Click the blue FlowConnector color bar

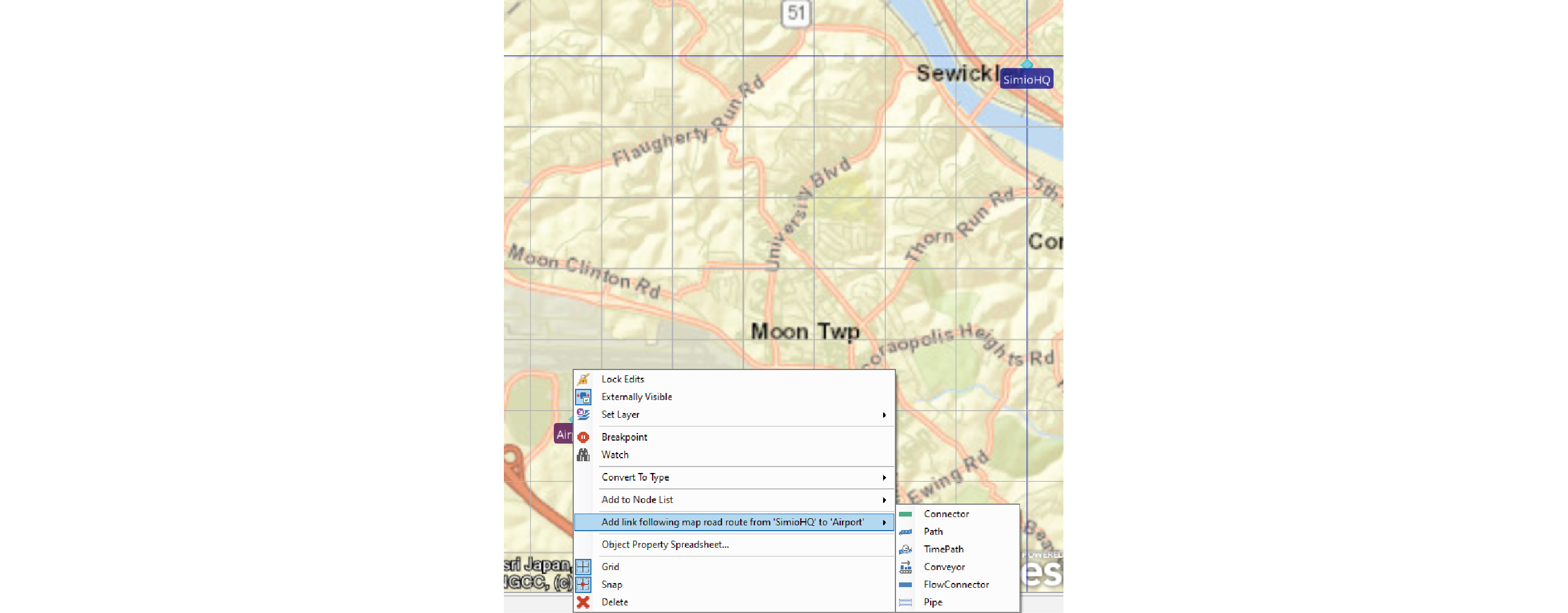[905, 584]
